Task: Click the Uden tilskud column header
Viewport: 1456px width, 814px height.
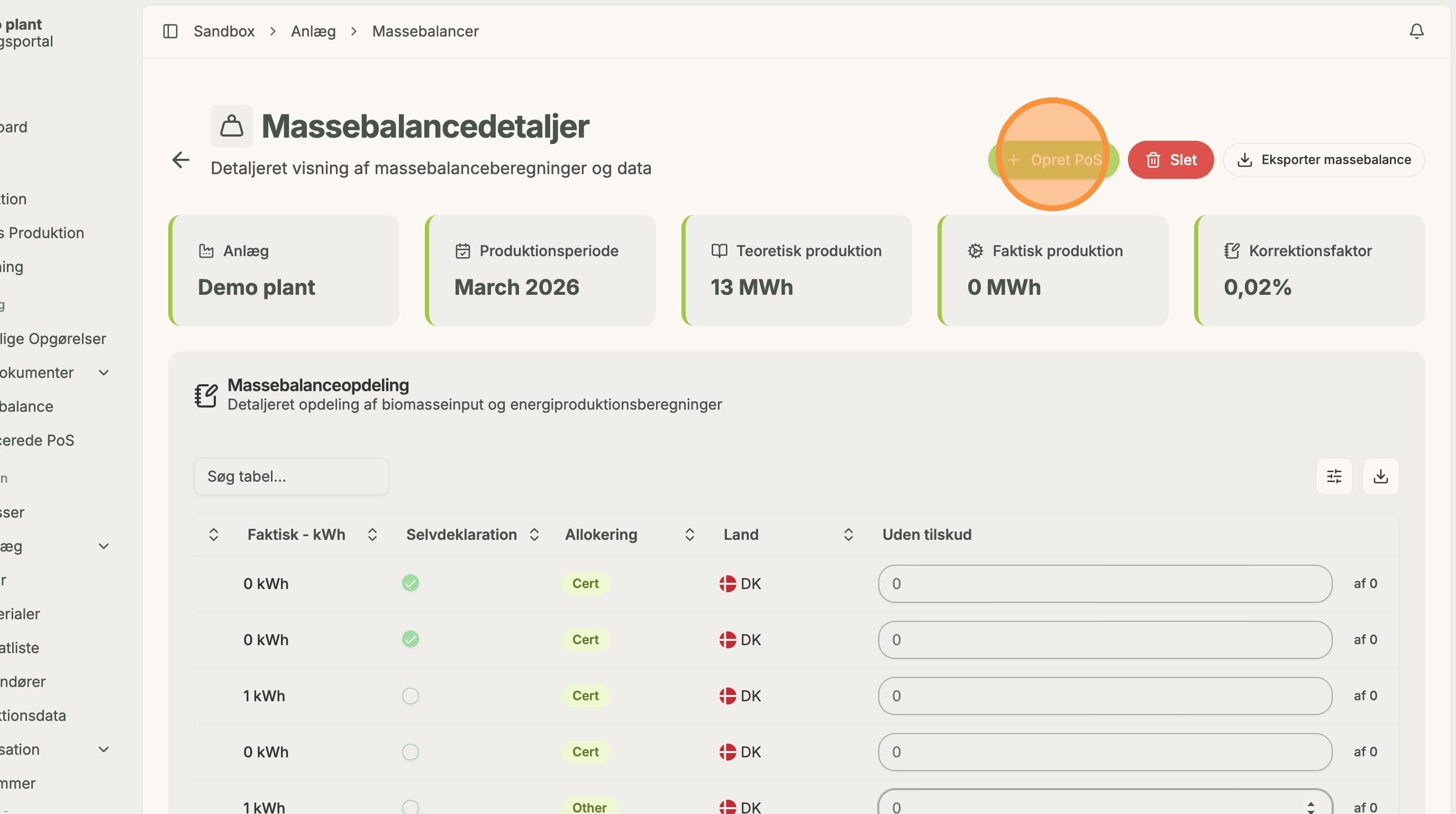Action: (x=927, y=535)
